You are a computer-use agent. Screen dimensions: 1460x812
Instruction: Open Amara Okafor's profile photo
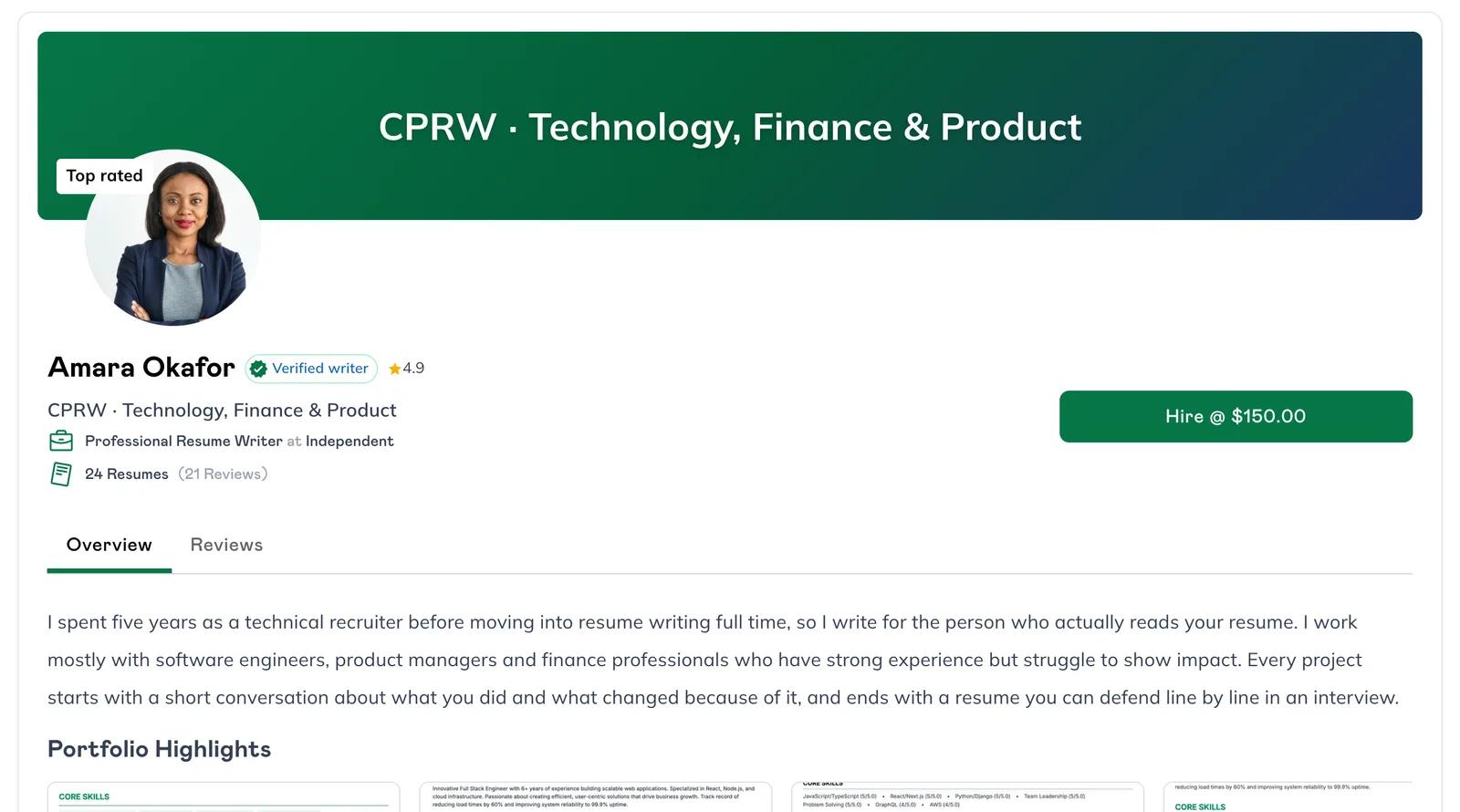pyautogui.click(x=173, y=237)
